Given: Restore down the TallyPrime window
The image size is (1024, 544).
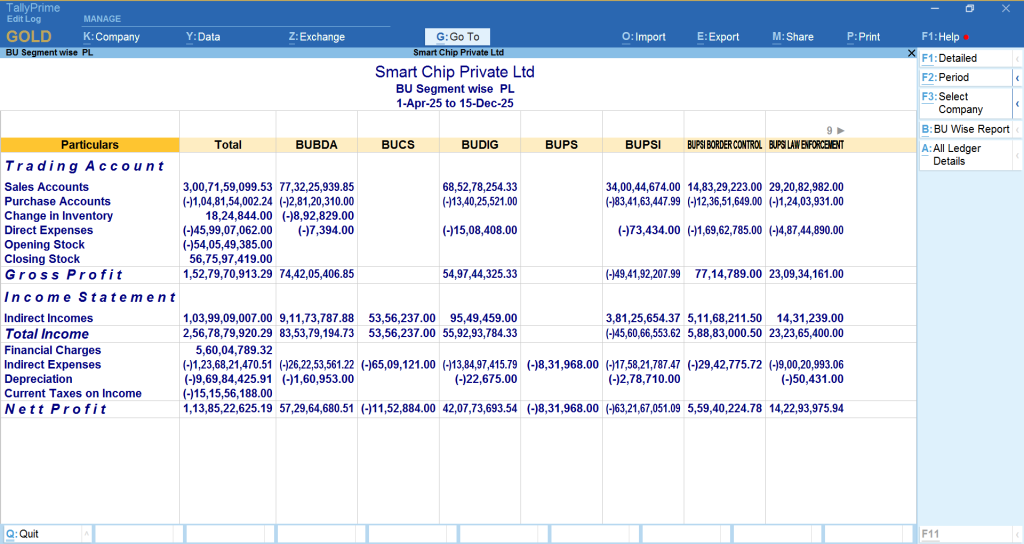Looking at the screenshot, I should click(969, 9).
